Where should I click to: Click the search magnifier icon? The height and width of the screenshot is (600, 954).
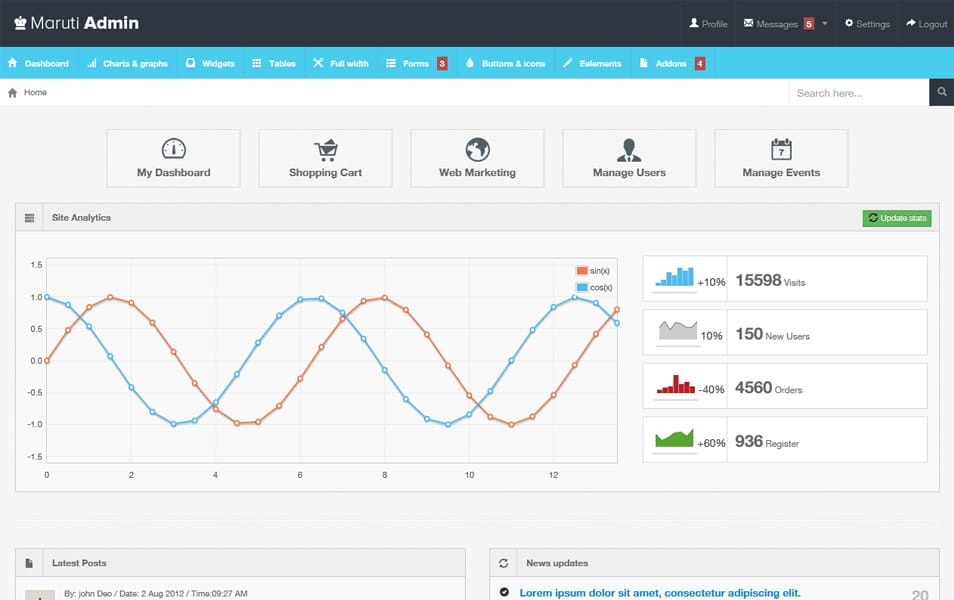(x=941, y=91)
